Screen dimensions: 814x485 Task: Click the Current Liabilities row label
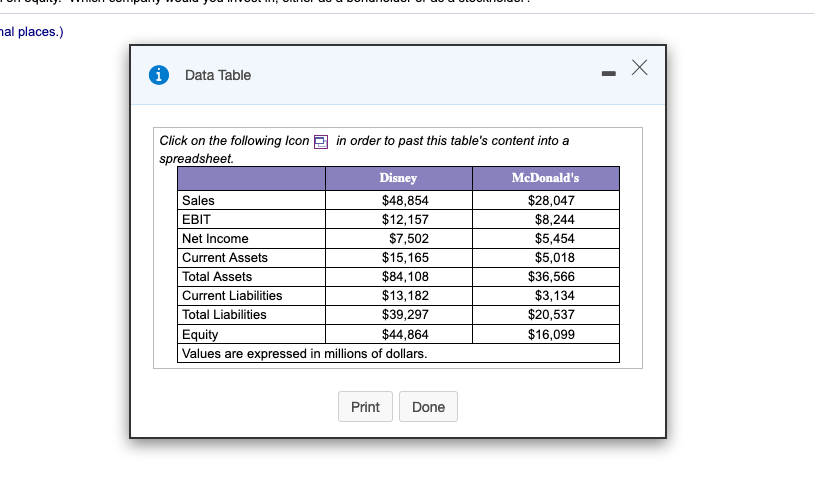(x=232, y=295)
